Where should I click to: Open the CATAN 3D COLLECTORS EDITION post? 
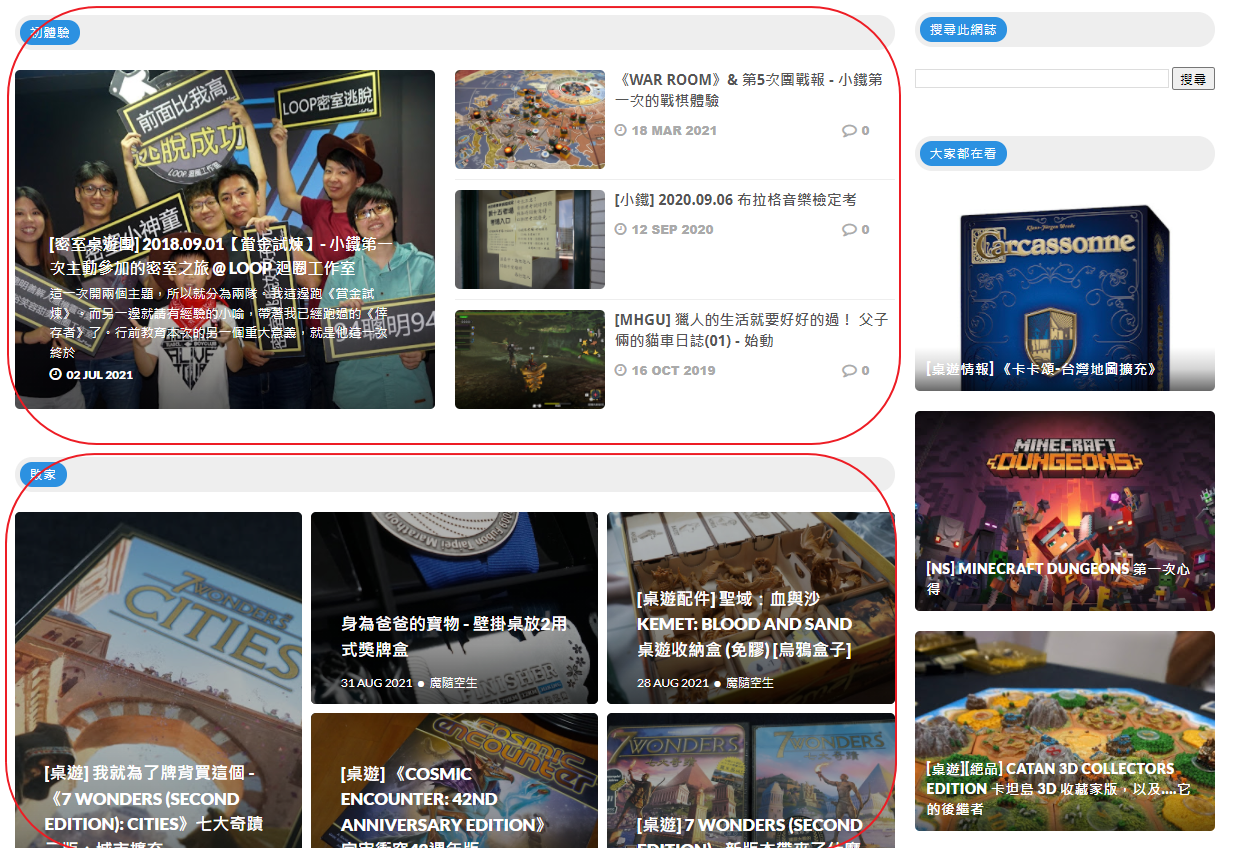(x=1065, y=731)
